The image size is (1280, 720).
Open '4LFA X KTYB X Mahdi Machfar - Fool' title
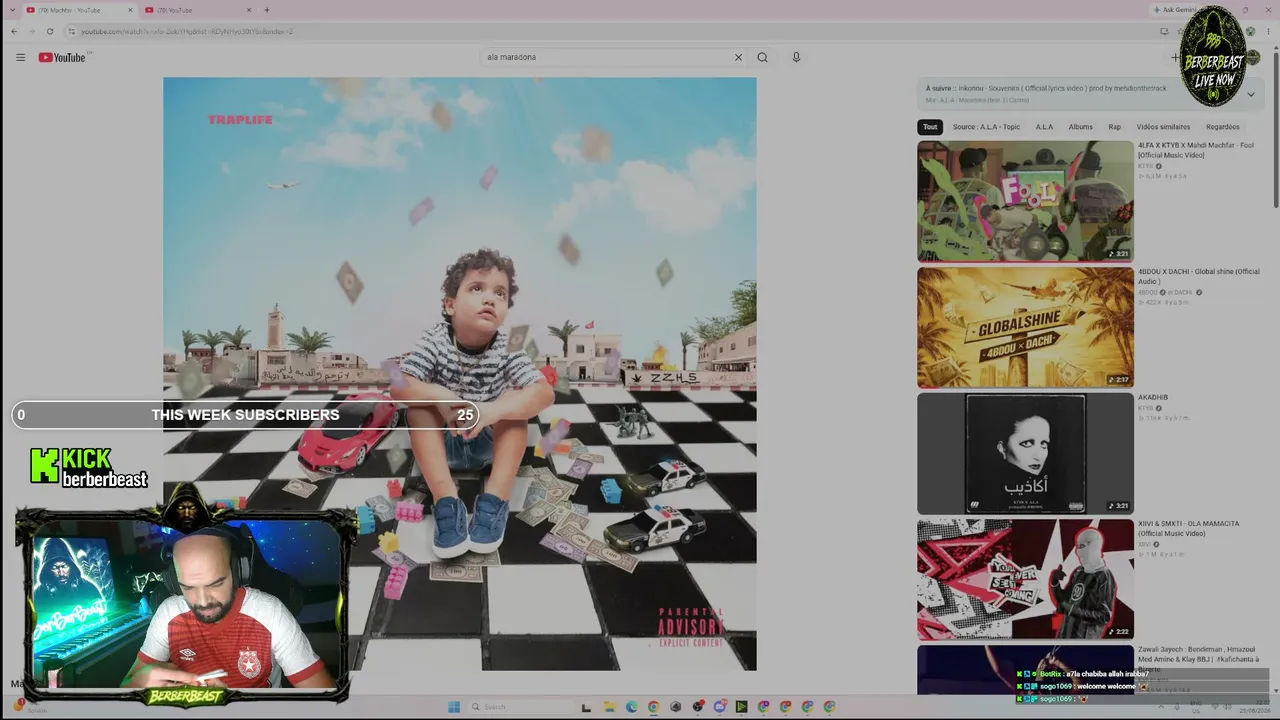coord(1195,150)
